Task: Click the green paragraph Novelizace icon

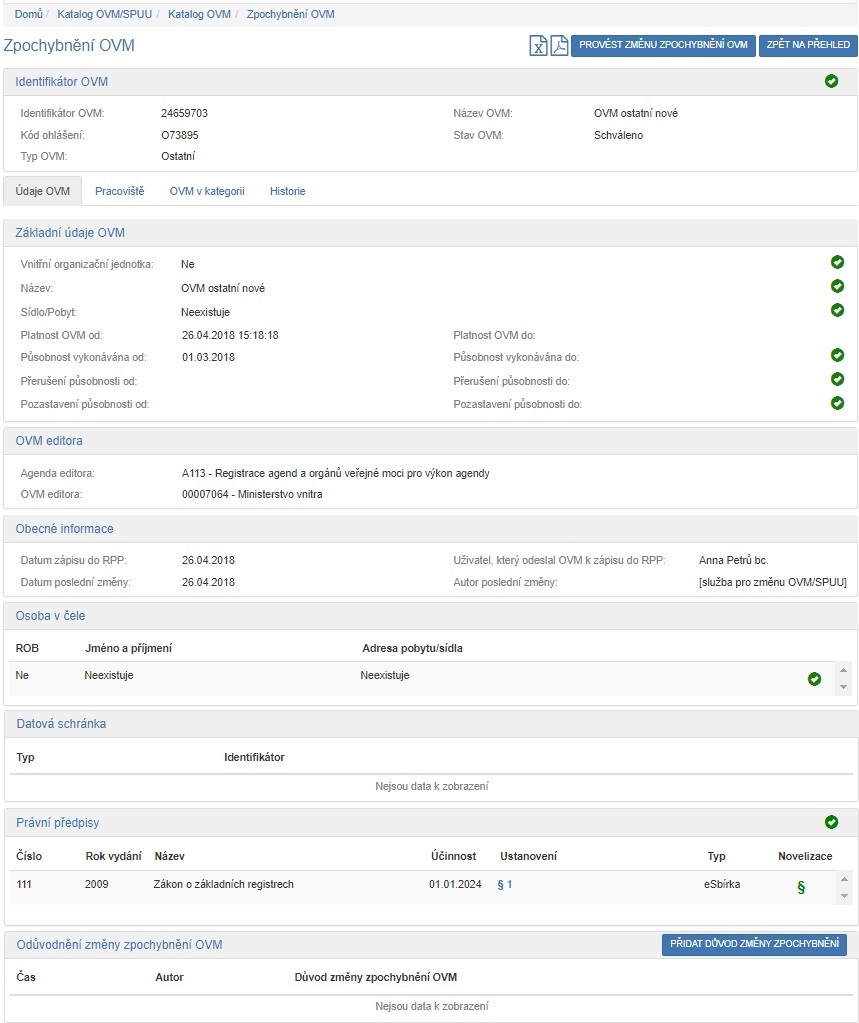Action: (800, 886)
